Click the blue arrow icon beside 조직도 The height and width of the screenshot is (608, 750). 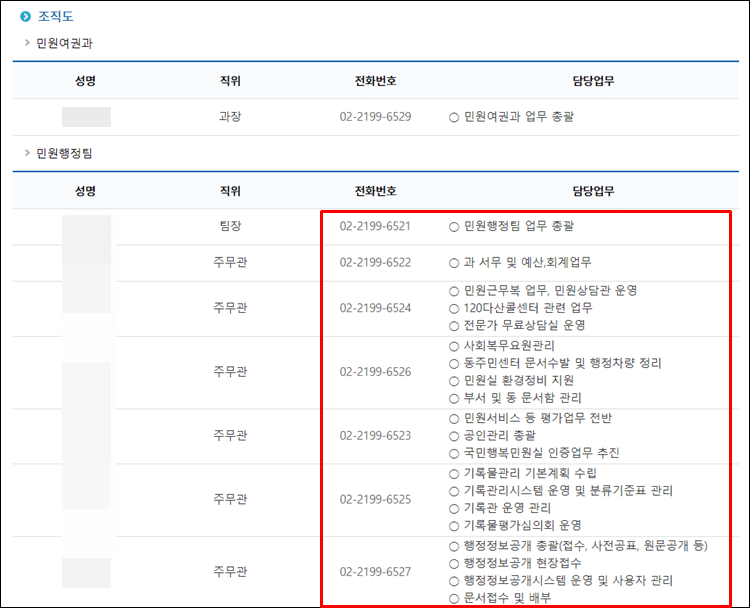25,17
